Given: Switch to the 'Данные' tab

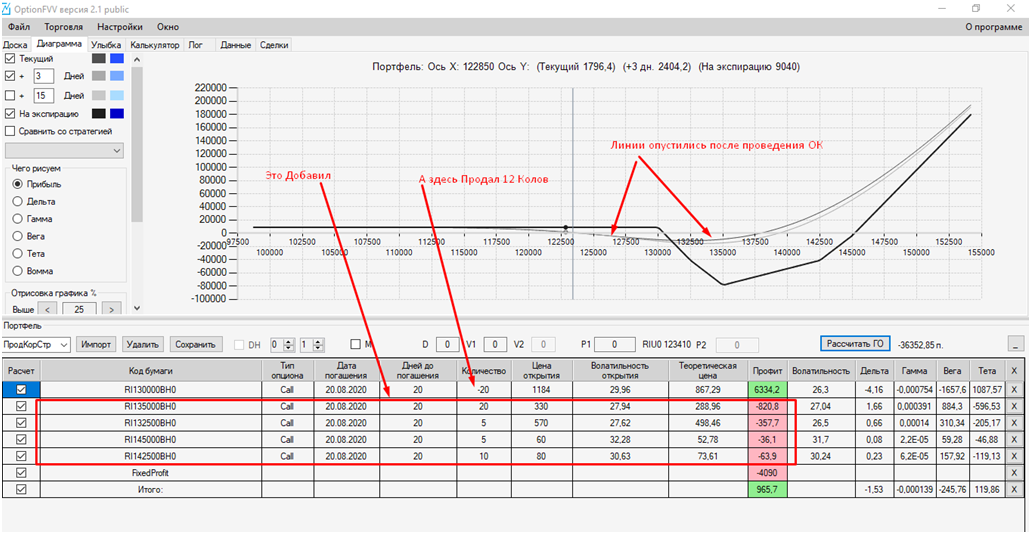Looking at the screenshot, I should tap(235, 45).
